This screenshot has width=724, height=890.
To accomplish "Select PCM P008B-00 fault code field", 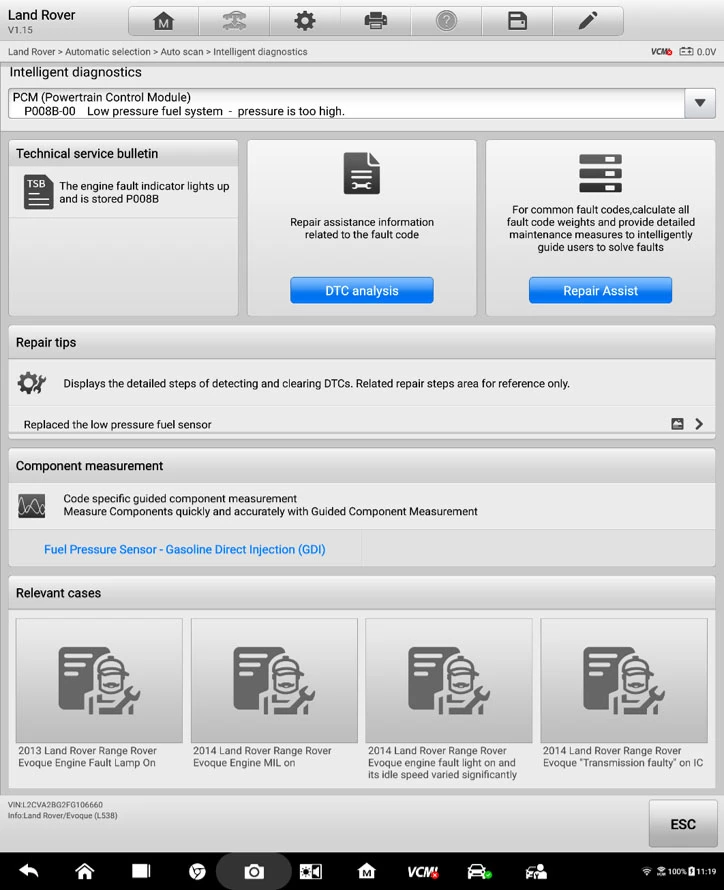I will (x=346, y=103).
